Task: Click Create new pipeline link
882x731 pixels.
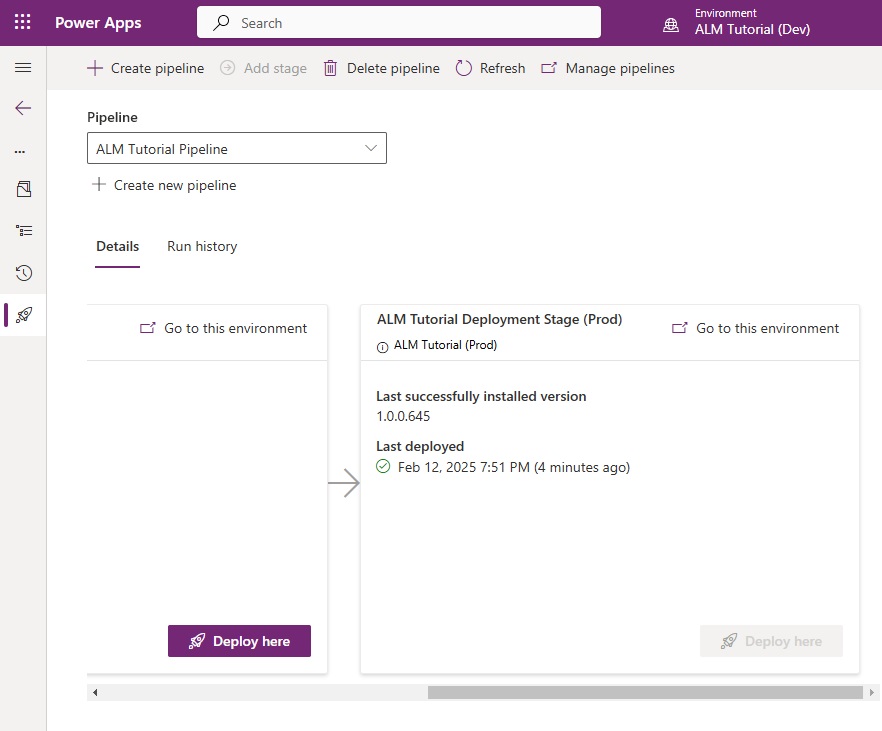Action: [164, 185]
